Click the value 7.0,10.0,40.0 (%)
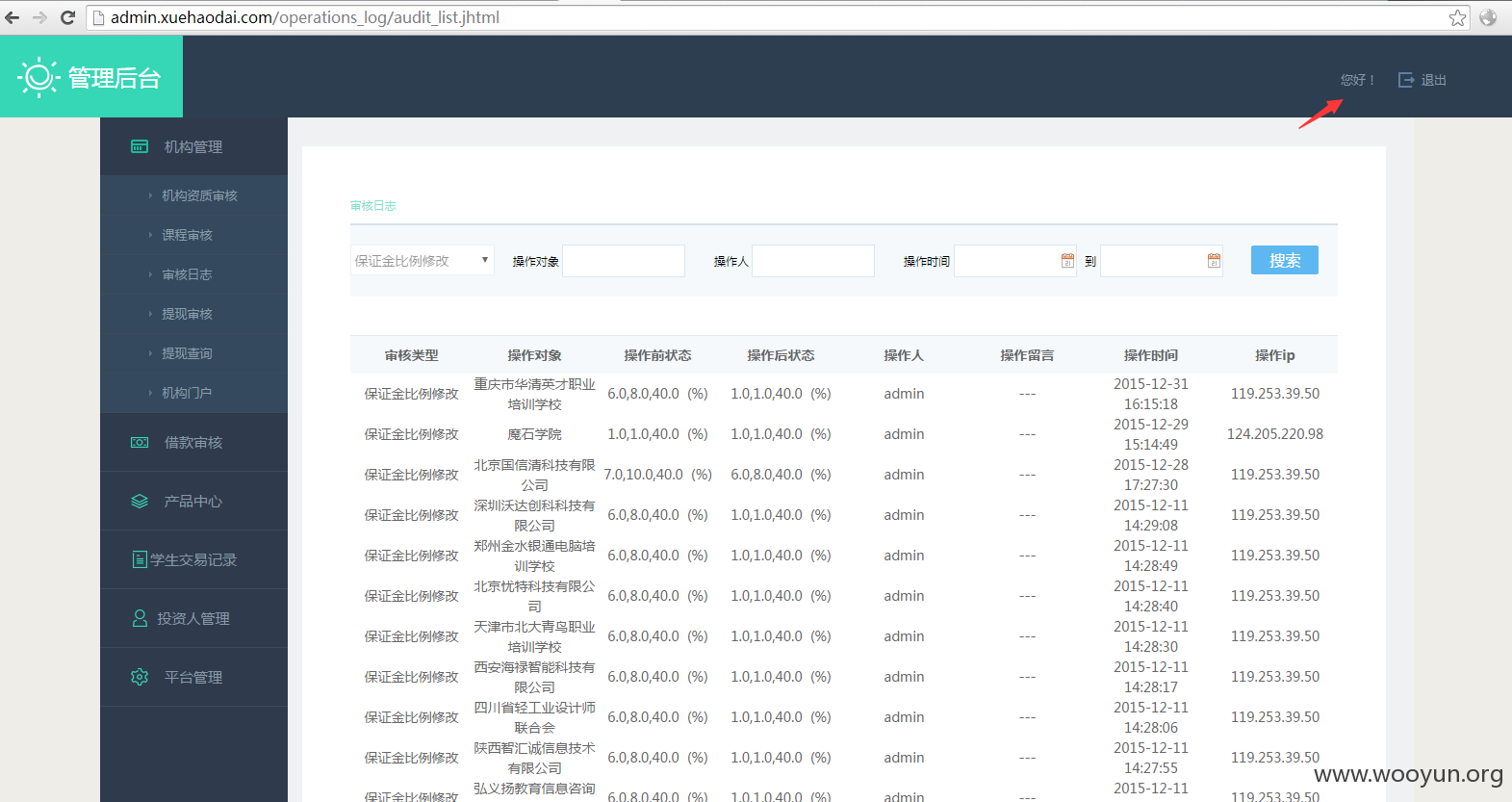Image resolution: width=1512 pixels, height=802 pixels. point(658,475)
